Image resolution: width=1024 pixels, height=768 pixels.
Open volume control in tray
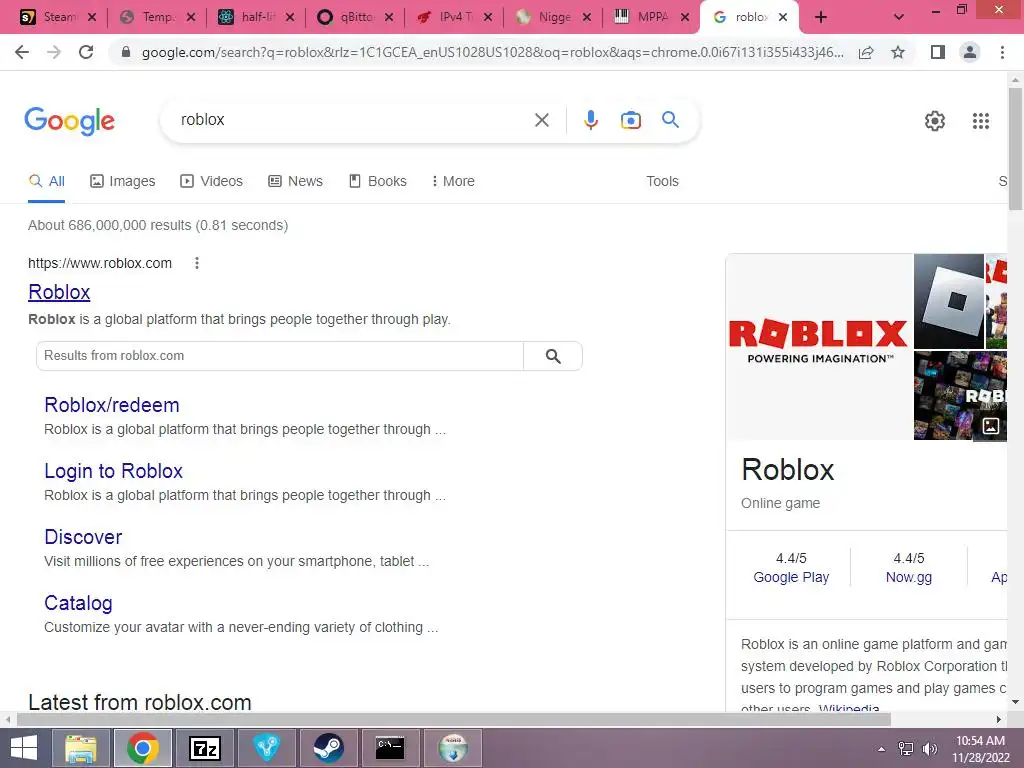(929, 749)
